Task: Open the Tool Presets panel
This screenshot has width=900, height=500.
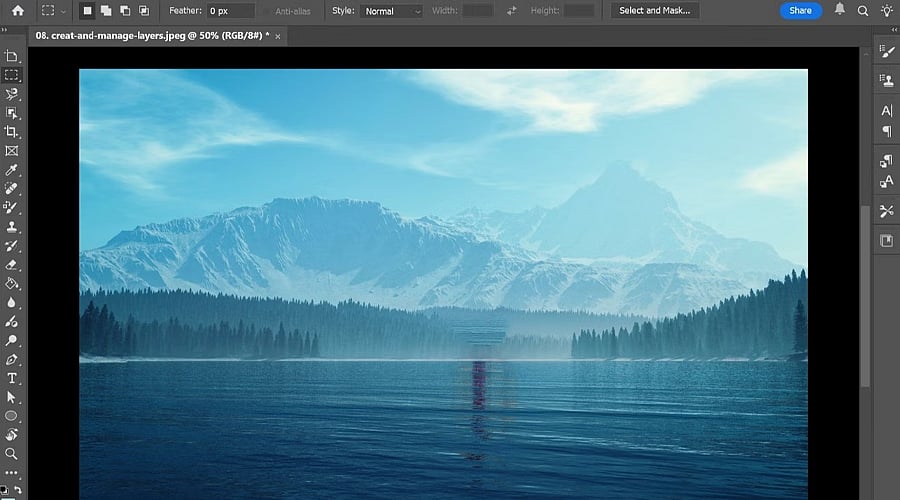Action: coord(887,211)
